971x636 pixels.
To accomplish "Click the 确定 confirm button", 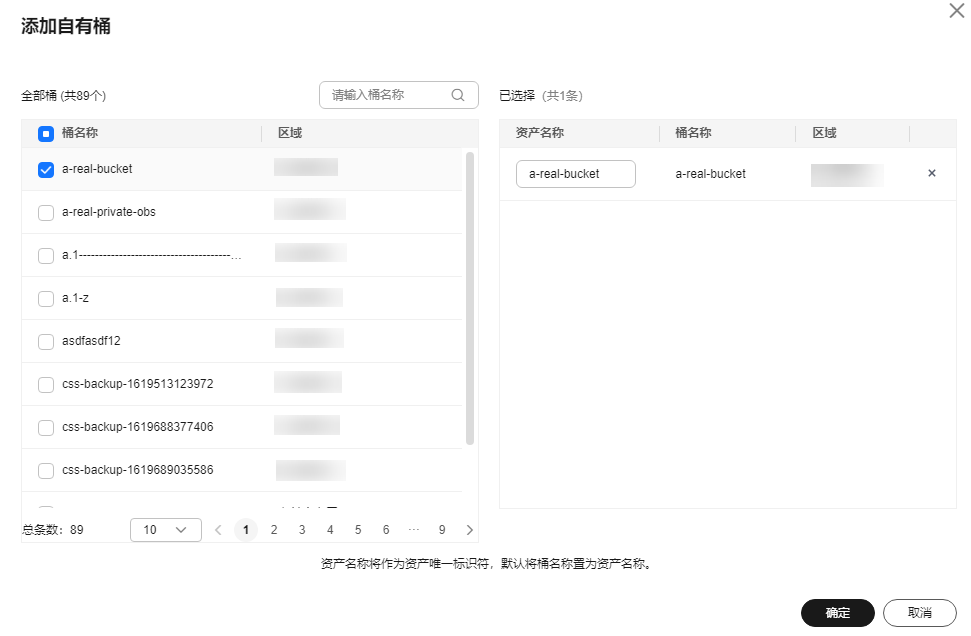I will tap(837, 613).
